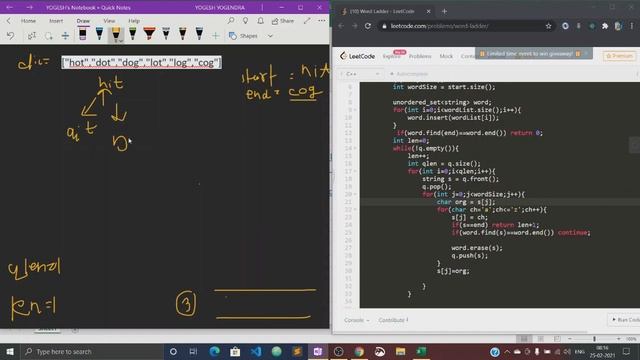Viewport: 640px width, 360px height.
Task: Open a new Chrome tab
Action: 444,11
